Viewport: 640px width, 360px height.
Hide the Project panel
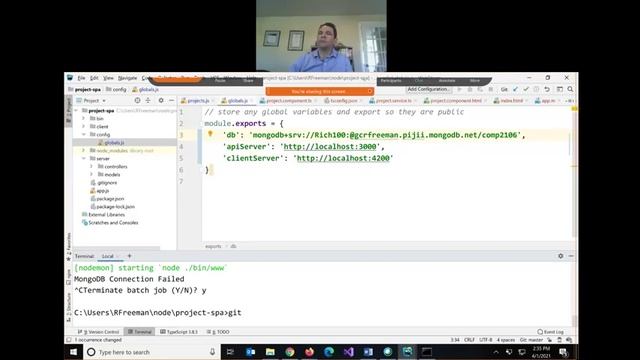tap(171, 100)
